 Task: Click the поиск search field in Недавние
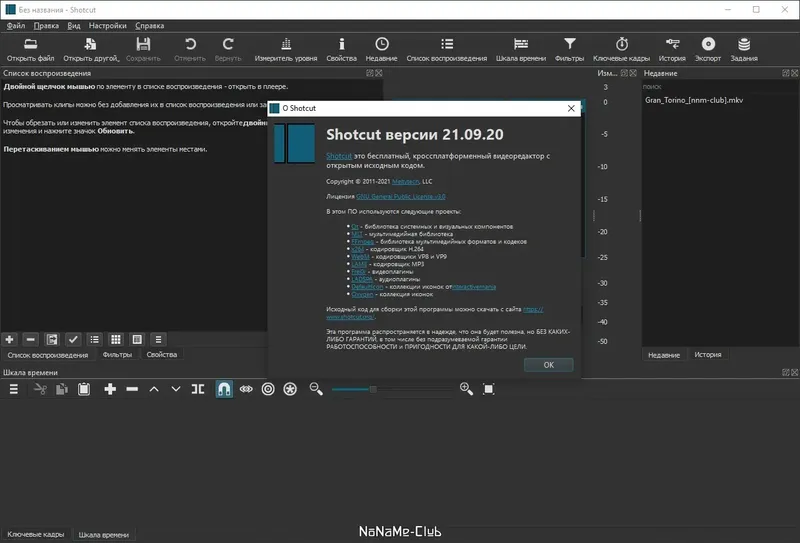719,87
